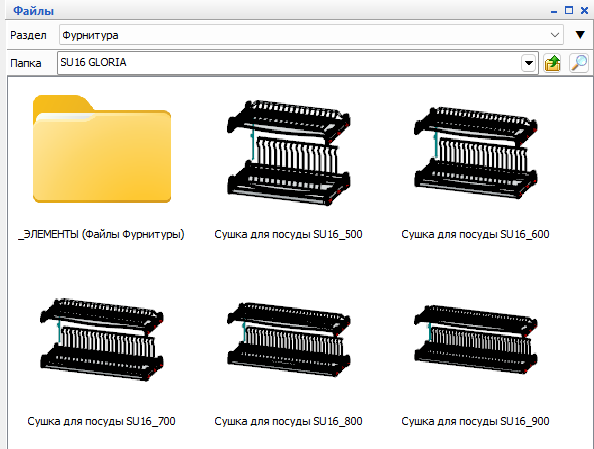Screen dimensions: 594x449
Task: Select the SU16_900 dish rack image
Action: [476, 339]
